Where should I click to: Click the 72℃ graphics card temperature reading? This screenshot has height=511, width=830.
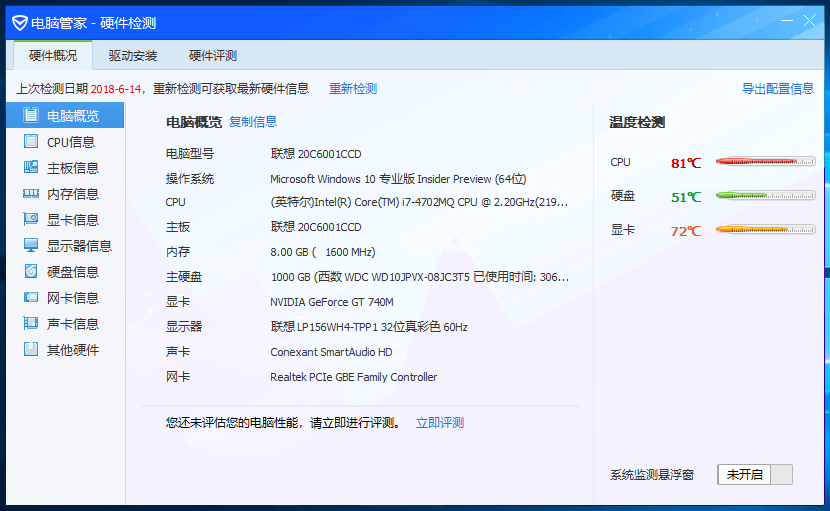(x=686, y=231)
